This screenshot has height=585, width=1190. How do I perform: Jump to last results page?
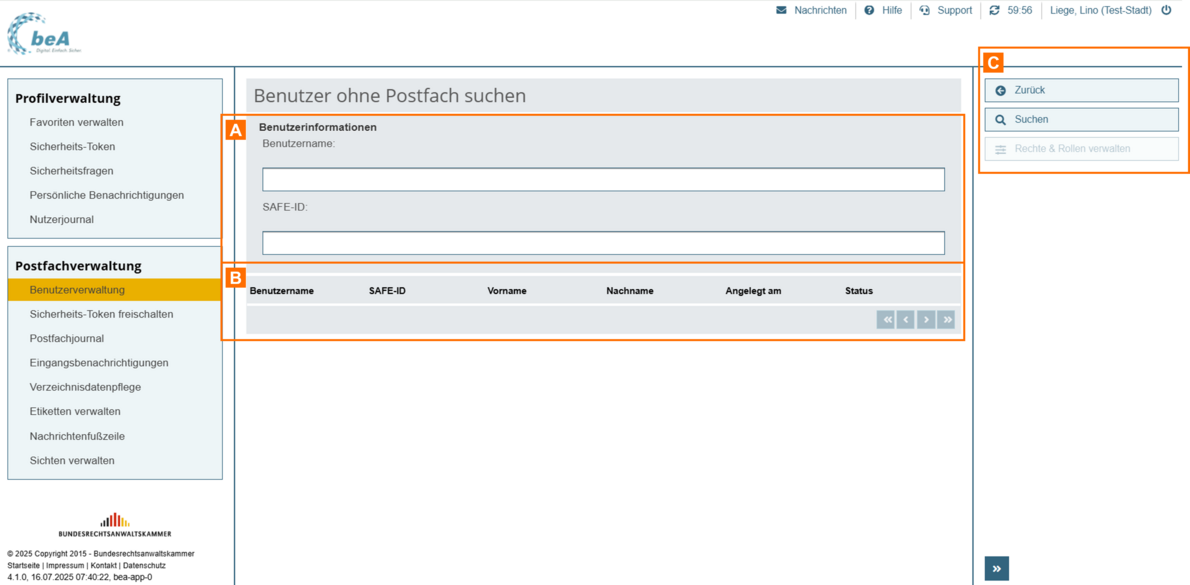click(x=946, y=320)
